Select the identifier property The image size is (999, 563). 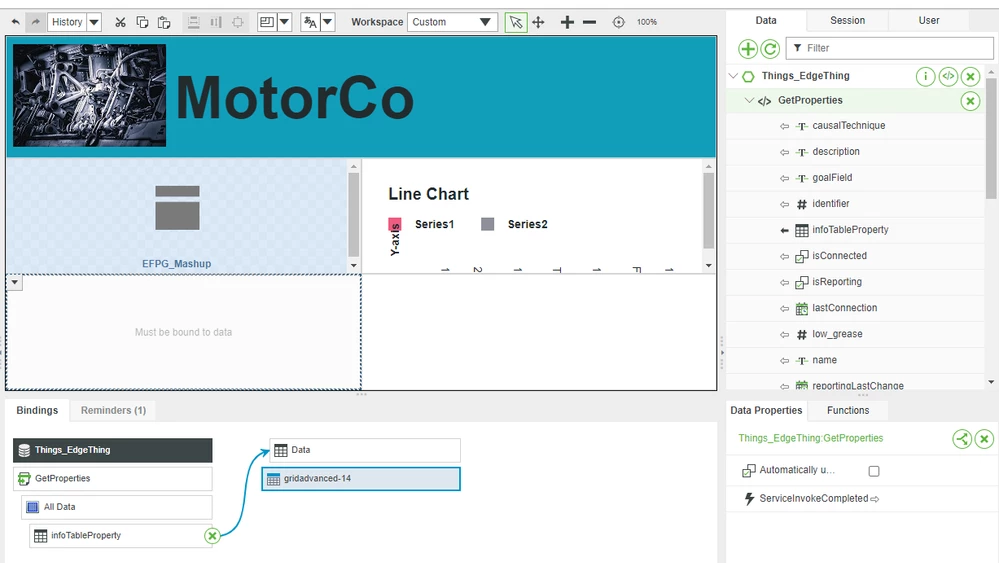coord(830,204)
